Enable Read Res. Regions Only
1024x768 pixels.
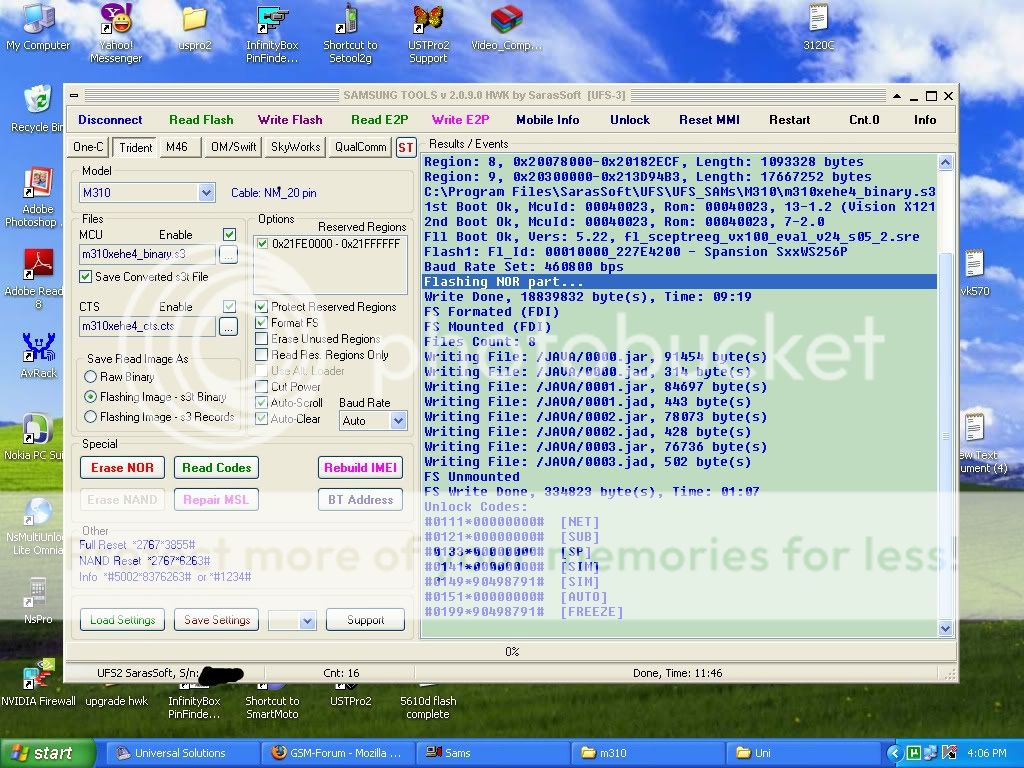click(x=261, y=355)
